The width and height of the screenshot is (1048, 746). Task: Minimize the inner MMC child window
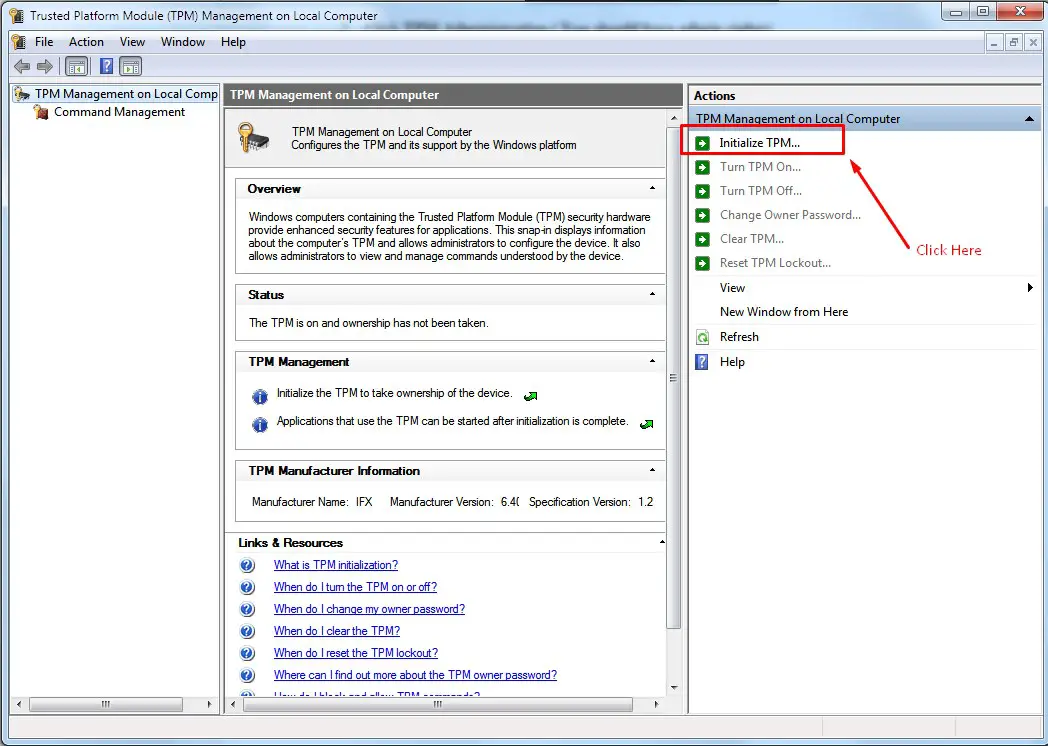coord(995,42)
